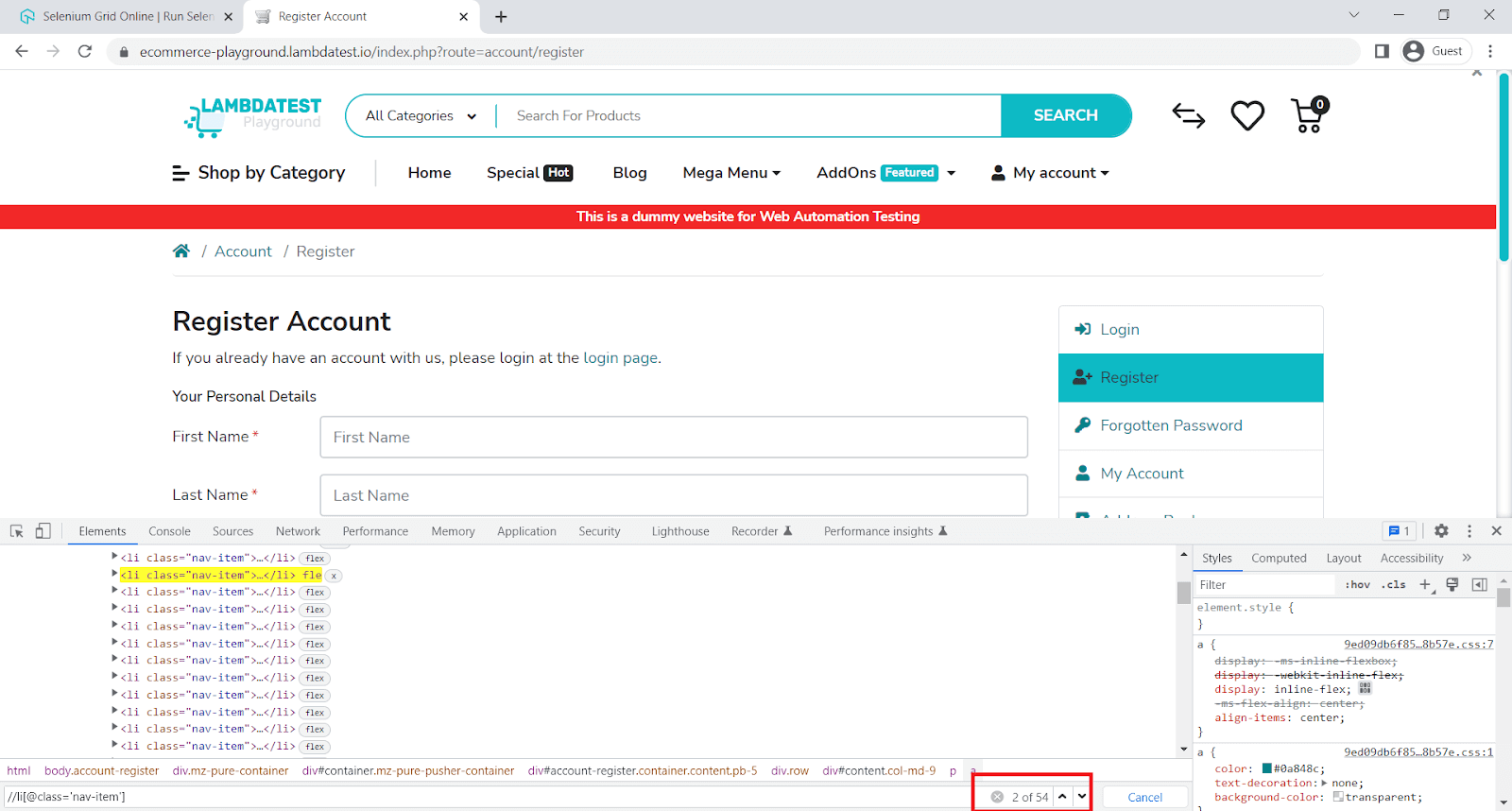
Task: Click the Search For Products field
Action: (x=748, y=115)
